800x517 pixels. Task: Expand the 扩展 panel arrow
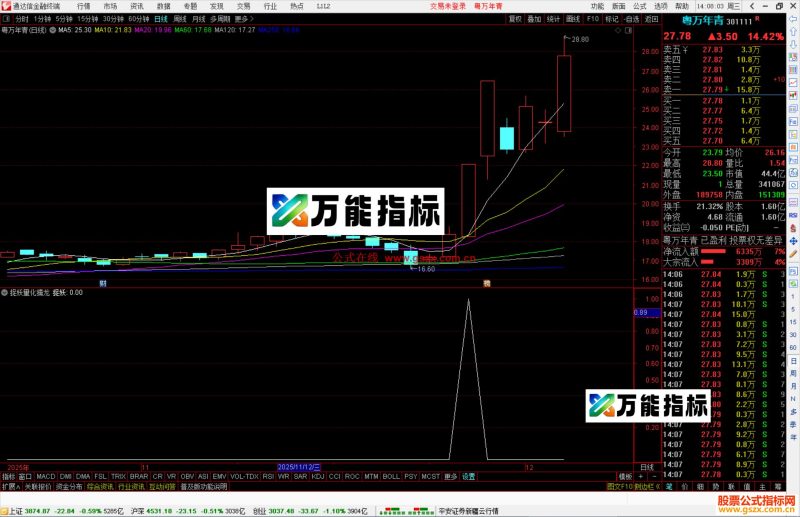click(x=11, y=486)
